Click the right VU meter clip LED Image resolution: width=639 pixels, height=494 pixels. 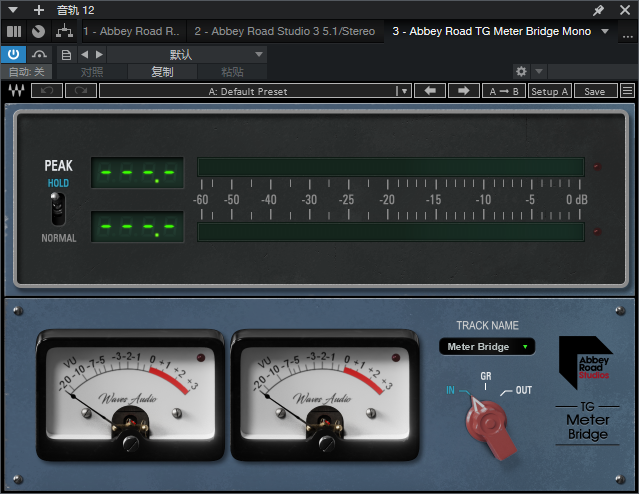[395, 358]
